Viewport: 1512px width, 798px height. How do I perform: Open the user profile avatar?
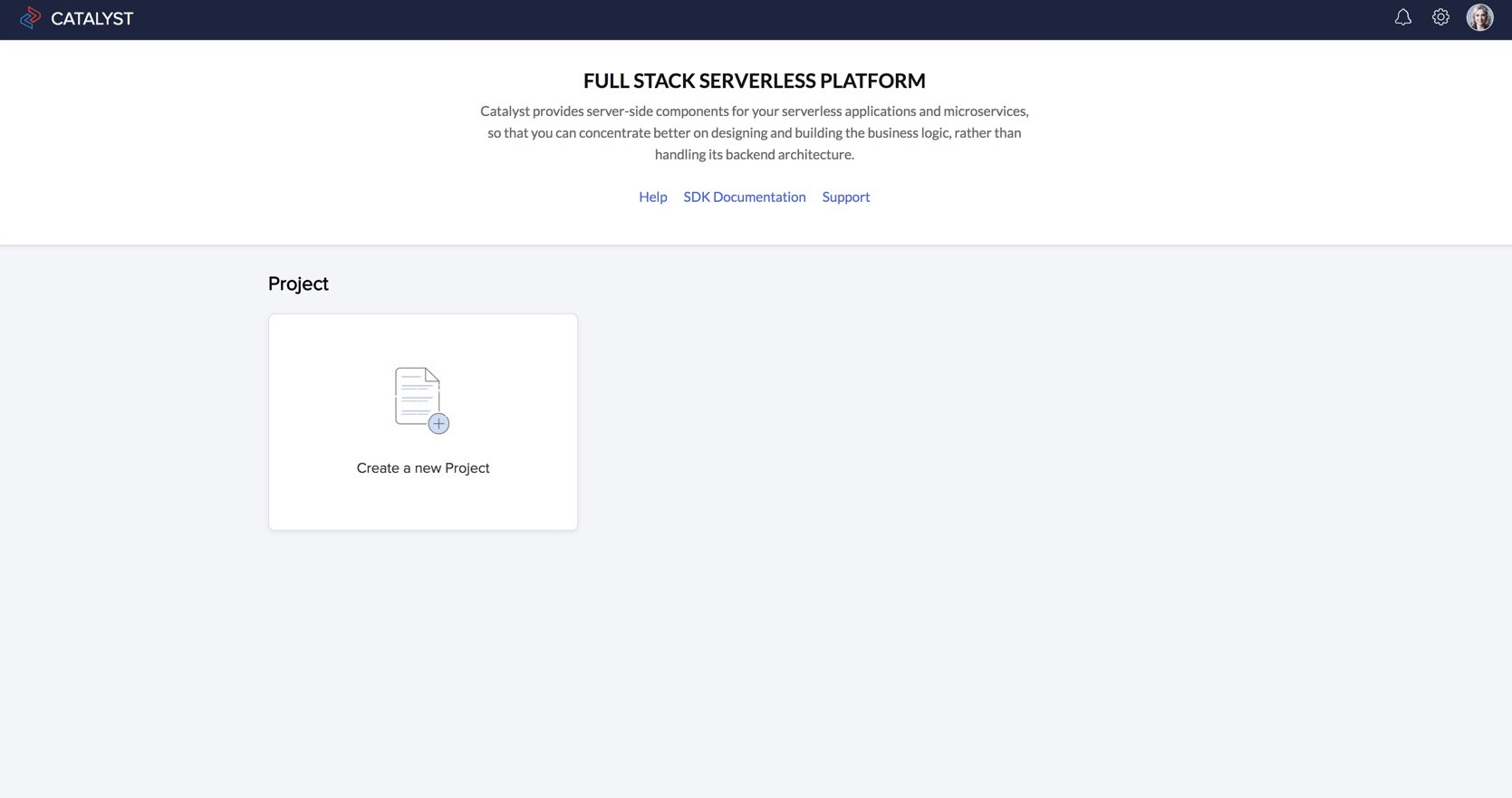pyautogui.click(x=1479, y=17)
